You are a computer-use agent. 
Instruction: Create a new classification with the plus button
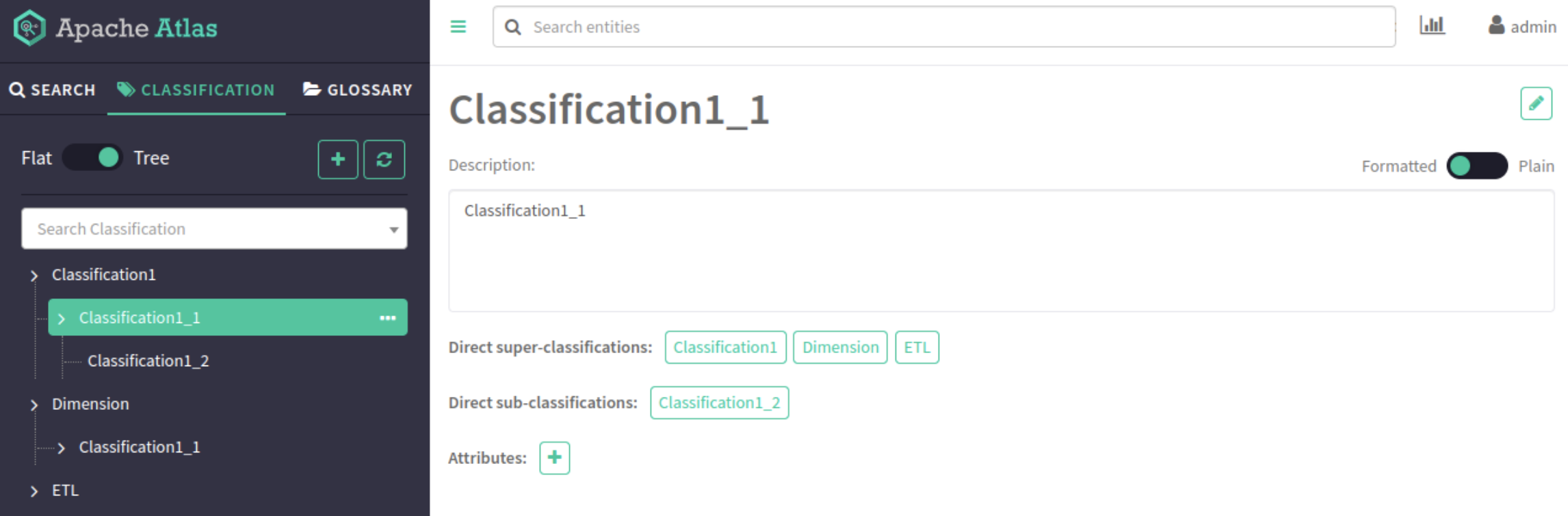click(x=337, y=159)
